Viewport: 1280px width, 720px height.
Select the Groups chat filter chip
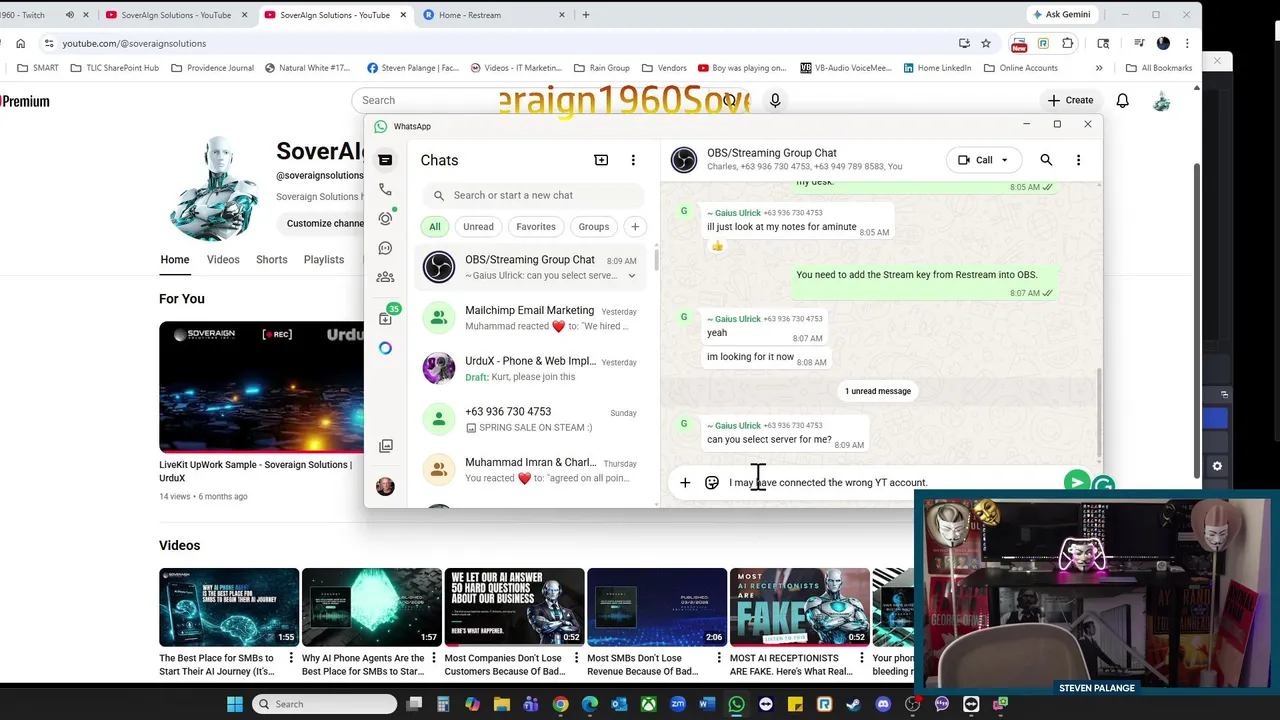[x=594, y=227]
